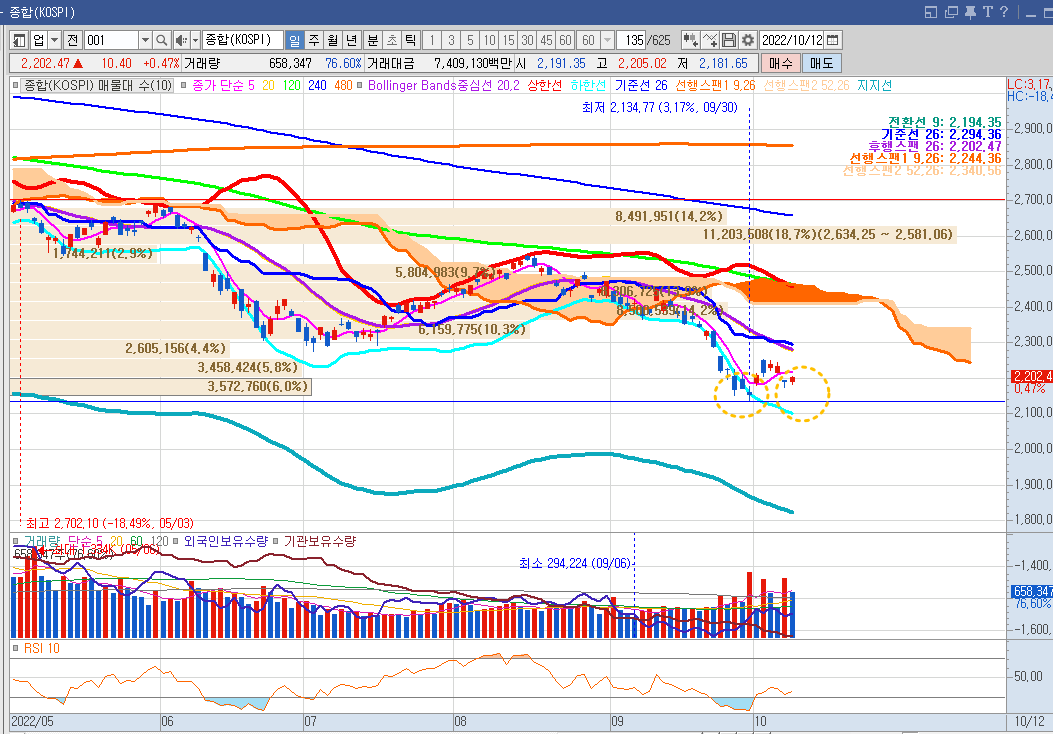Image resolution: width=1053 pixels, height=734 pixels.
Task: Select the 틱 (tick) period toggle
Action: click(x=411, y=40)
